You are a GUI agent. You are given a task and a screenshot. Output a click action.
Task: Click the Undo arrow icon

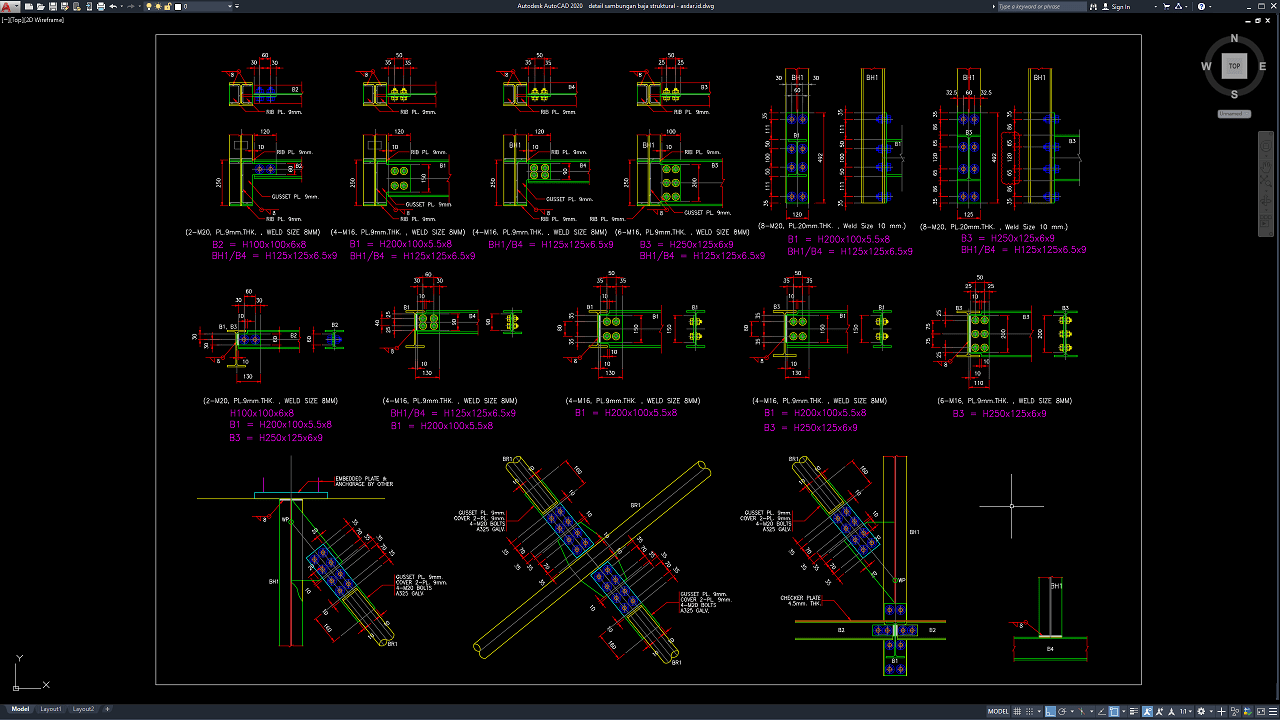[x=113, y=6]
